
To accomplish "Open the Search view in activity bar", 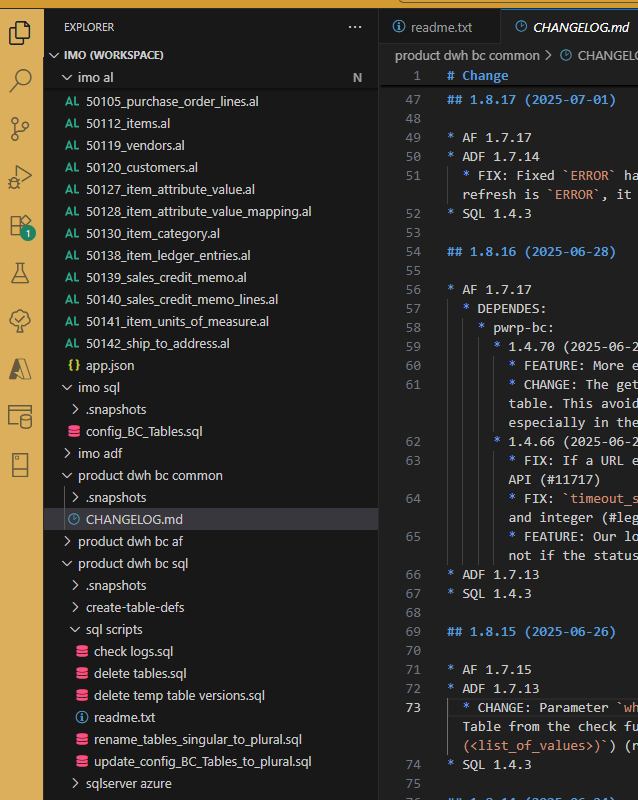I will pos(20,81).
